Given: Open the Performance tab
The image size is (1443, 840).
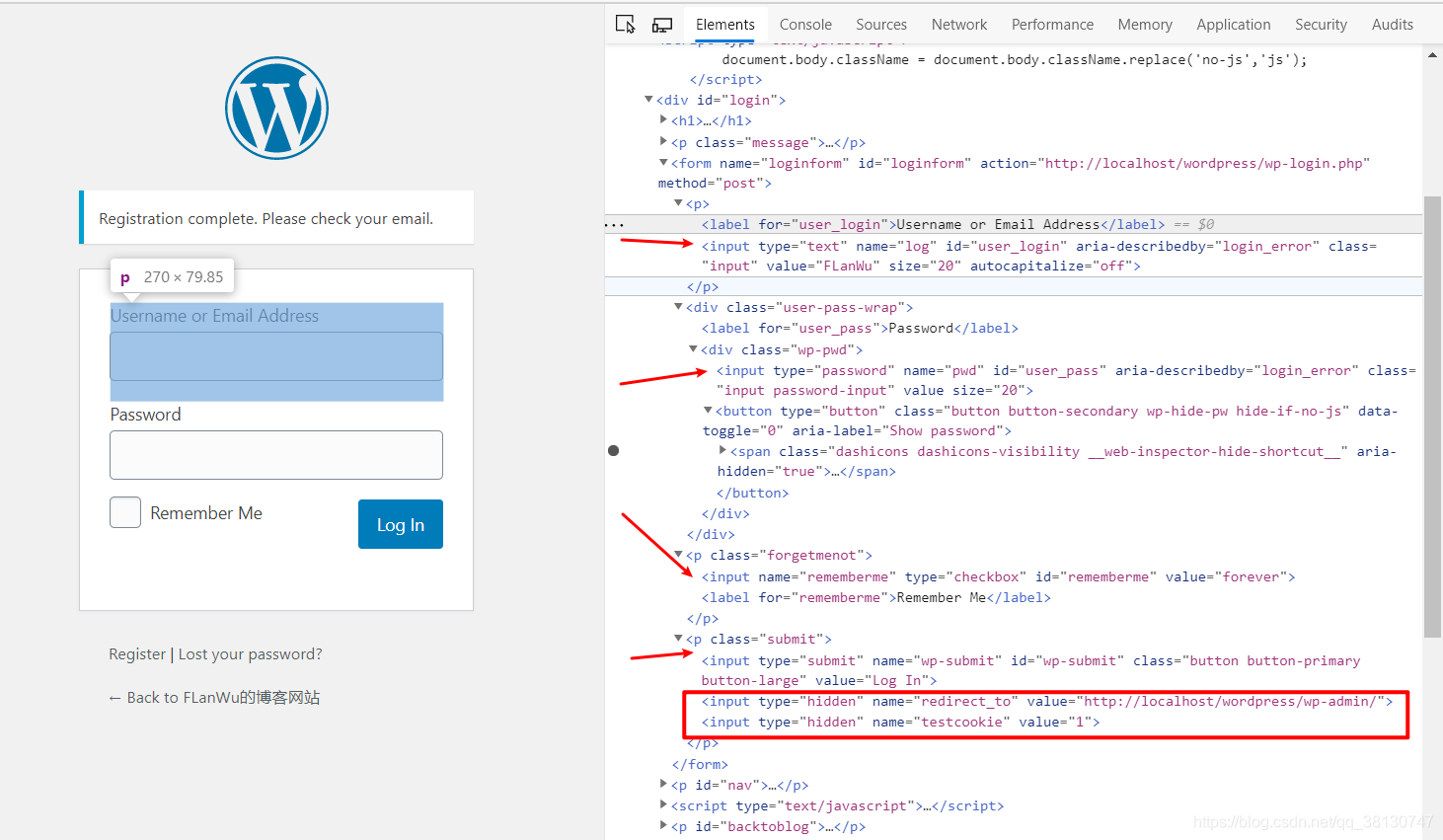Looking at the screenshot, I should pos(1052,25).
